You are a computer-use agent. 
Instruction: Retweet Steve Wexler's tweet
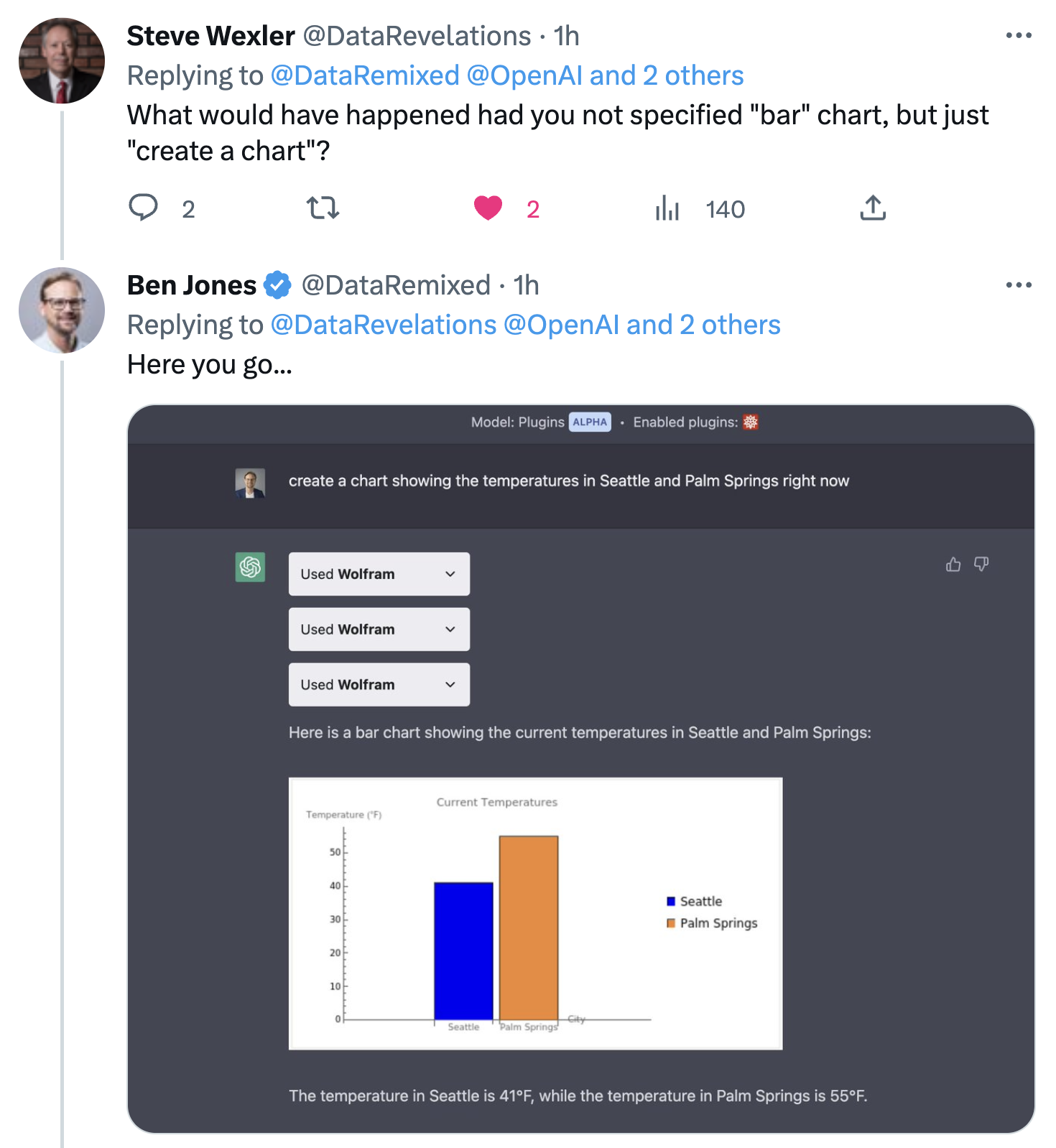click(x=322, y=209)
